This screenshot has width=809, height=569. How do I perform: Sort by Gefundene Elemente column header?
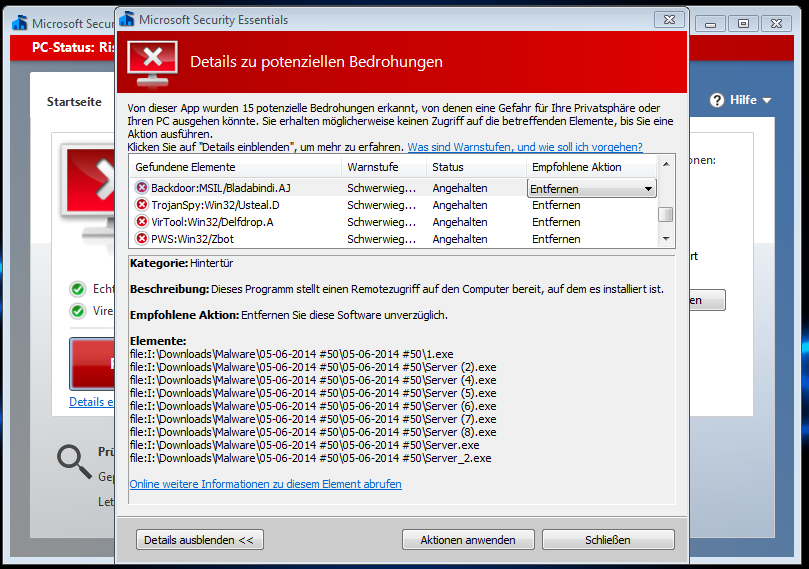(x=235, y=167)
